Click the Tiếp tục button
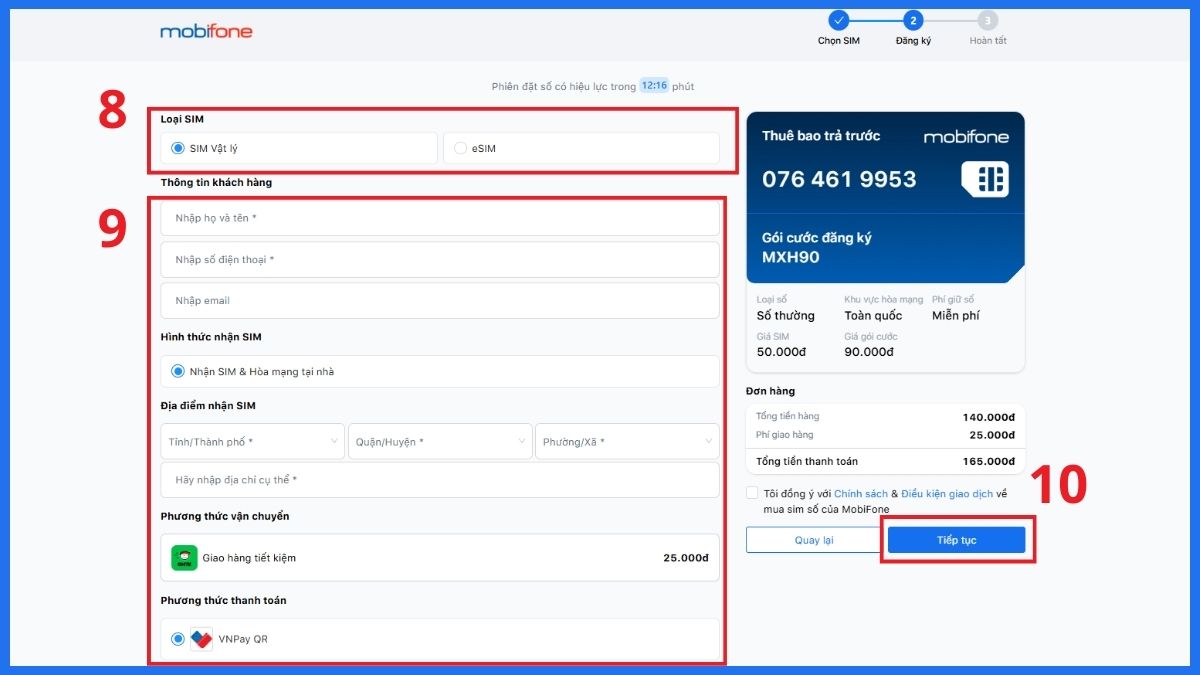 956,539
